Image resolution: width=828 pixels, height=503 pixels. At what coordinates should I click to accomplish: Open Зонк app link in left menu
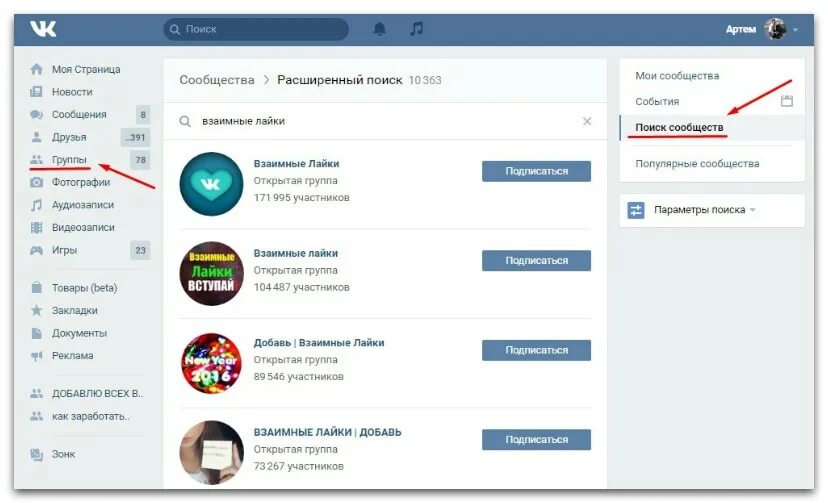click(x=63, y=454)
